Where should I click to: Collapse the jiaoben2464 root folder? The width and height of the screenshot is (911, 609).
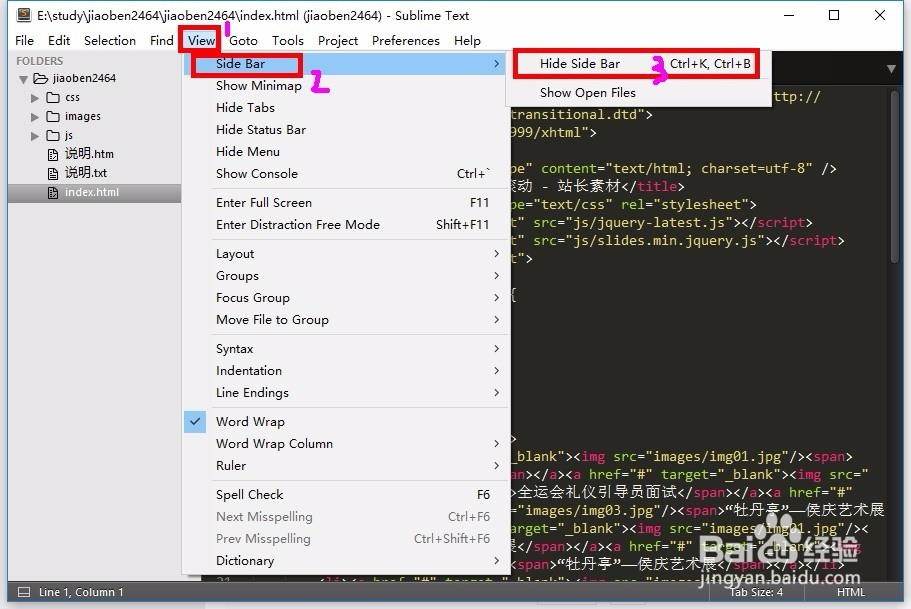click(x=24, y=78)
